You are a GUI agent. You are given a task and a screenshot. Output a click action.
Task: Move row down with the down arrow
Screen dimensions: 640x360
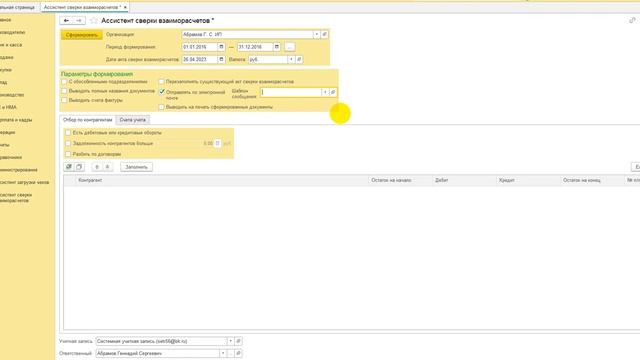click(x=107, y=167)
